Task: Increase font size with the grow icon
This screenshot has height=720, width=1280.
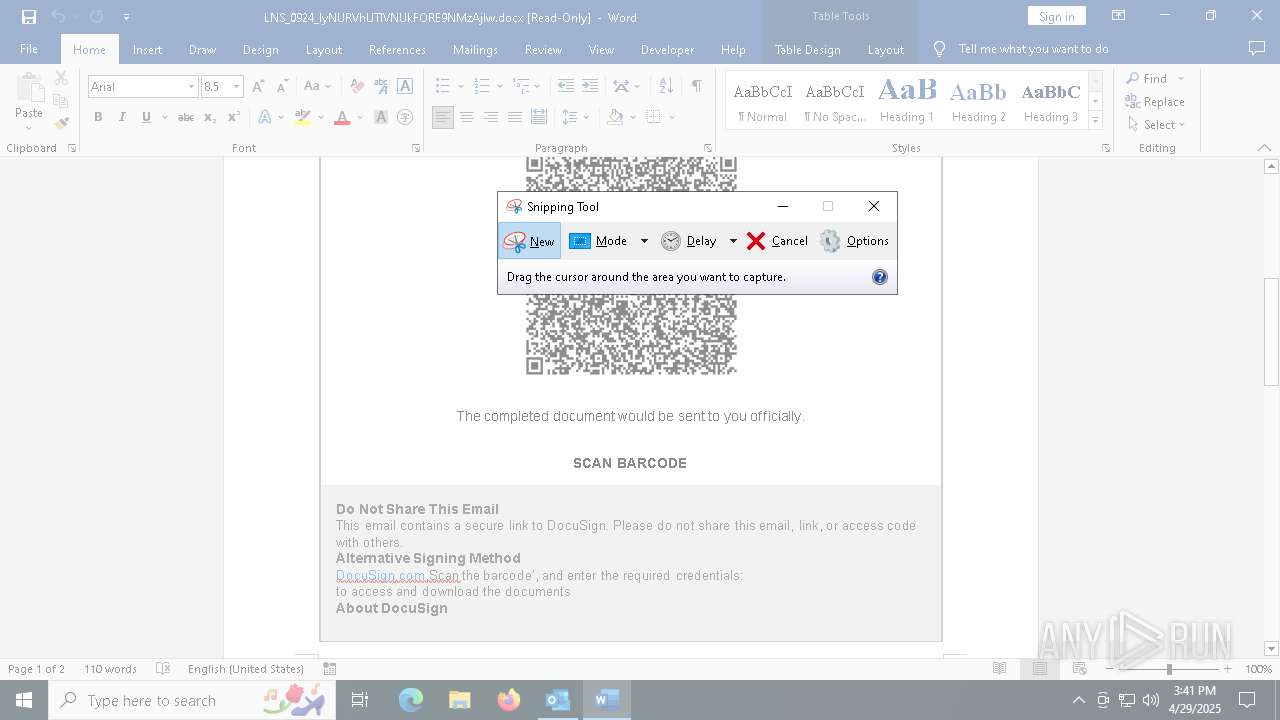Action: 259,87
